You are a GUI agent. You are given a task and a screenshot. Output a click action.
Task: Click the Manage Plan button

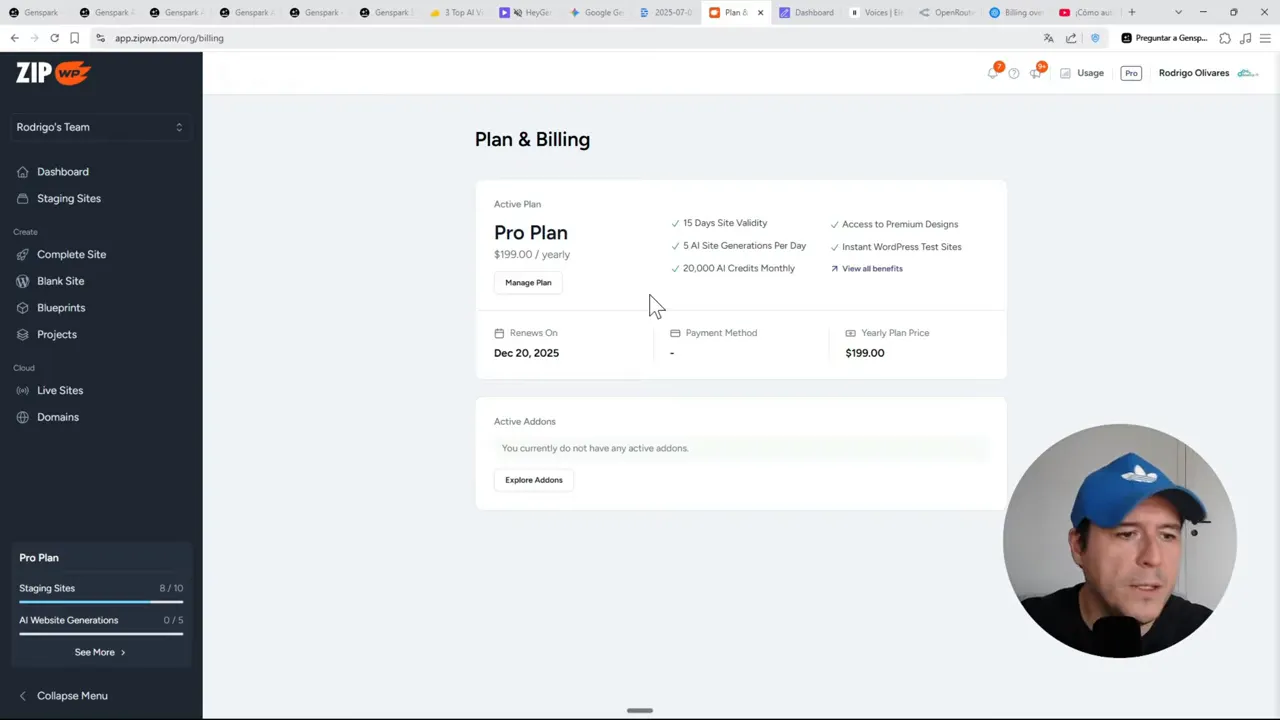[528, 283]
